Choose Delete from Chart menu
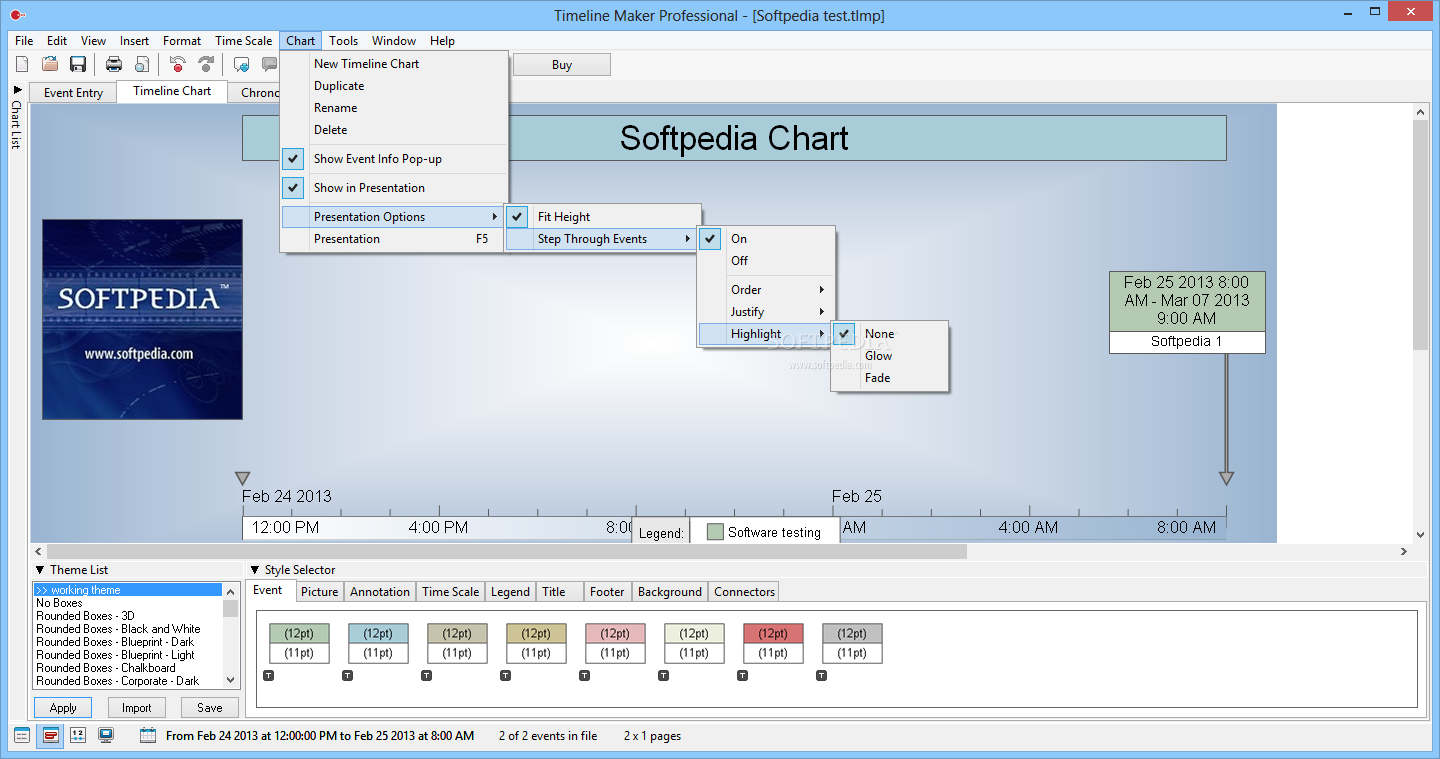1440x759 pixels. click(395, 130)
